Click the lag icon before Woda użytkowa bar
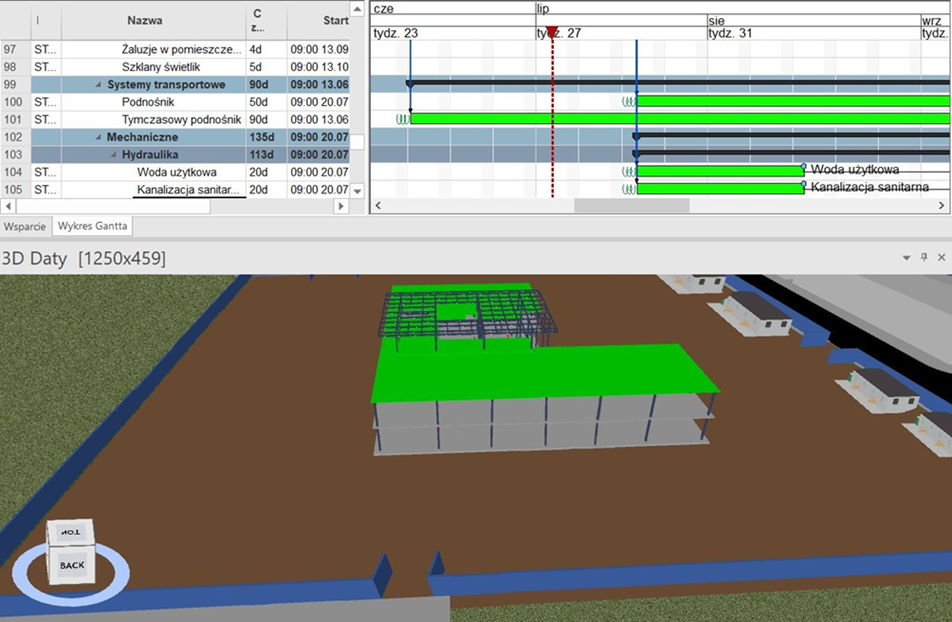 pos(628,172)
